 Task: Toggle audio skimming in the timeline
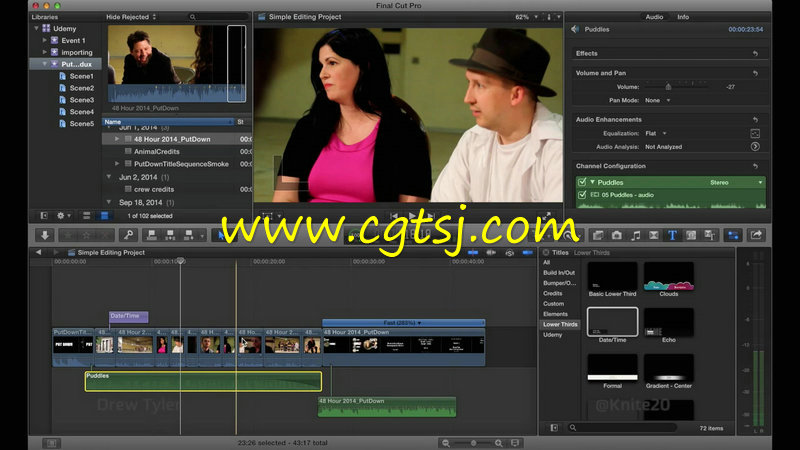491,253
